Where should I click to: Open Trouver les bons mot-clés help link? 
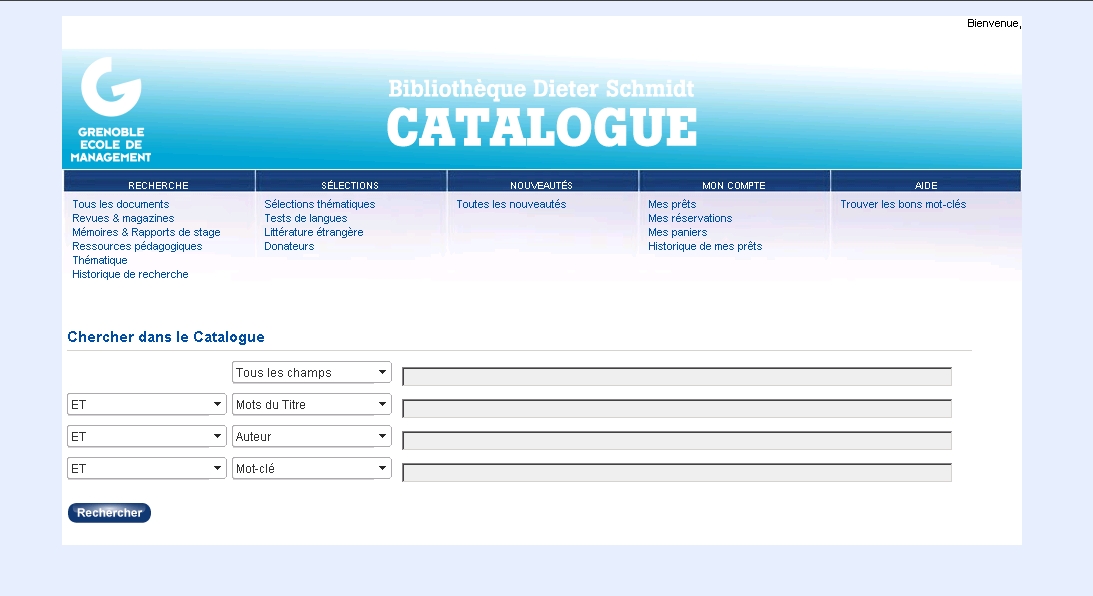coord(903,204)
